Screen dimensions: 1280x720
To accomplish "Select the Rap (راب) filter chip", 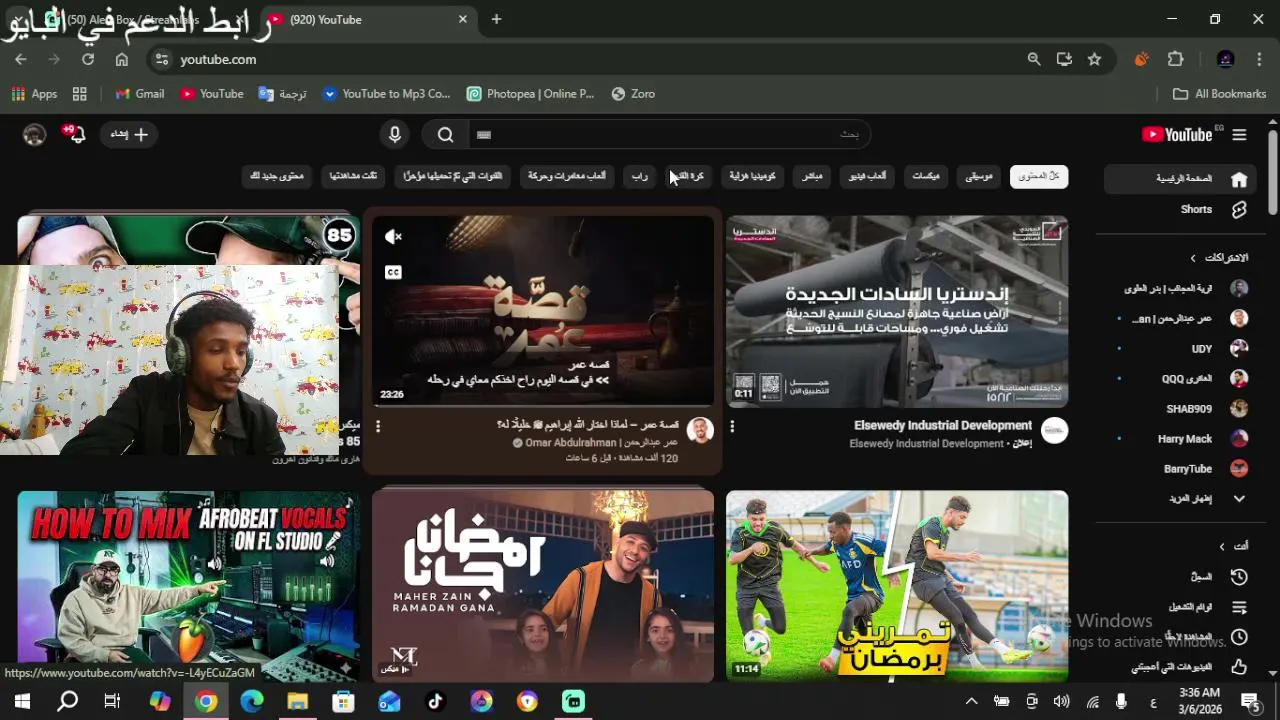I will [639, 176].
